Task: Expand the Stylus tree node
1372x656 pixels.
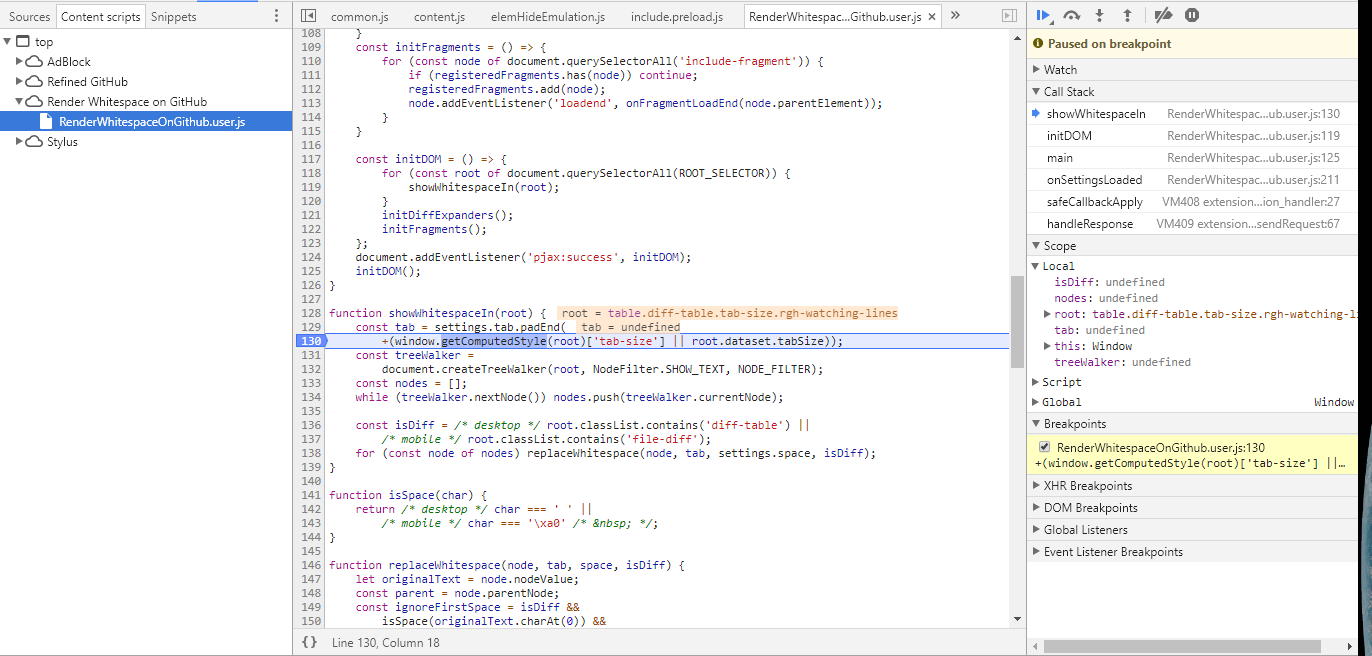Action: [20, 142]
